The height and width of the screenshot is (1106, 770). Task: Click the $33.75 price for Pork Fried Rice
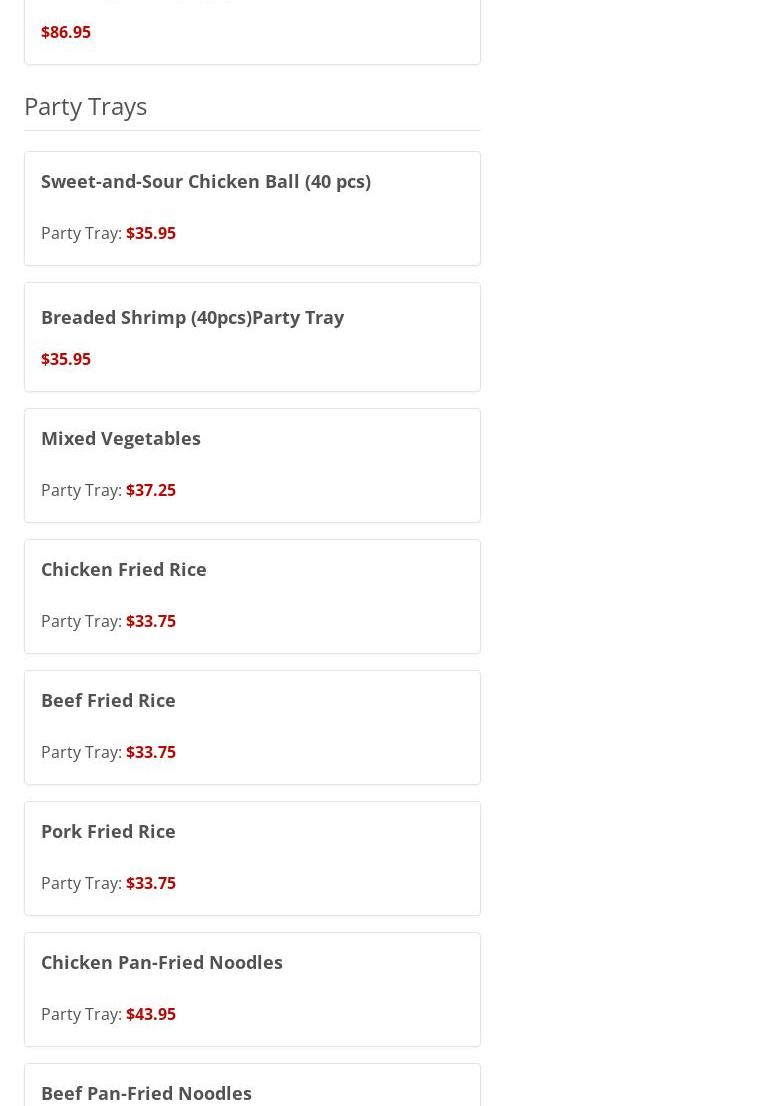[151, 883]
